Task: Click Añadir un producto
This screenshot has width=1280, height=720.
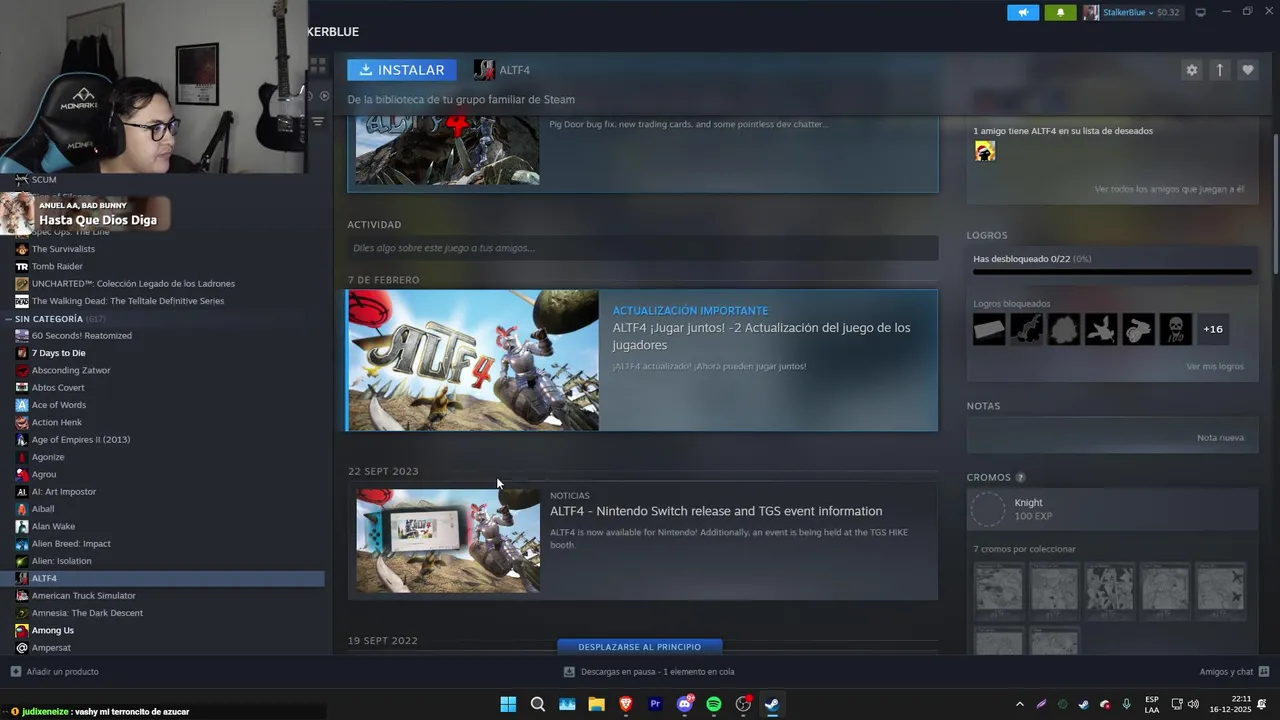Action: [62, 672]
